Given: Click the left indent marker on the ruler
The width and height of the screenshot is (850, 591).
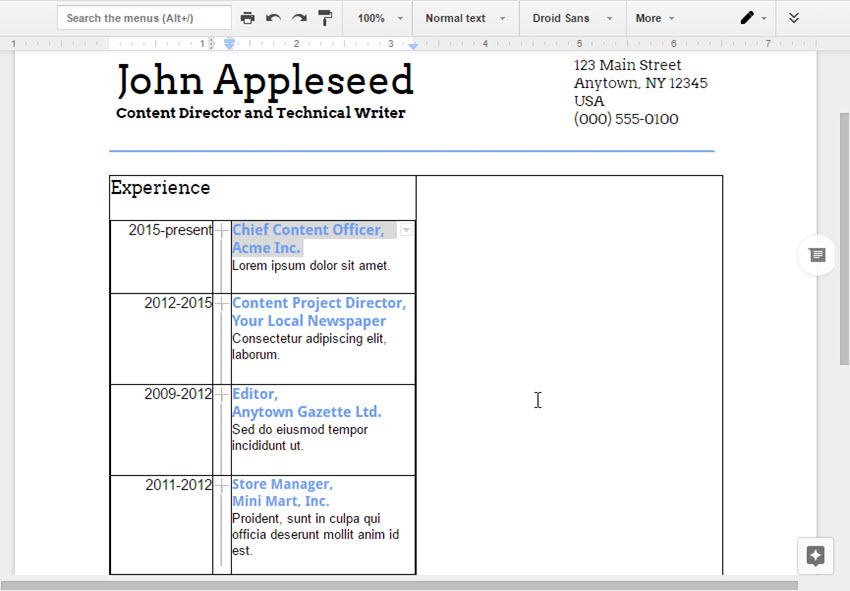Looking at the screenshot, I should [229, 45].
